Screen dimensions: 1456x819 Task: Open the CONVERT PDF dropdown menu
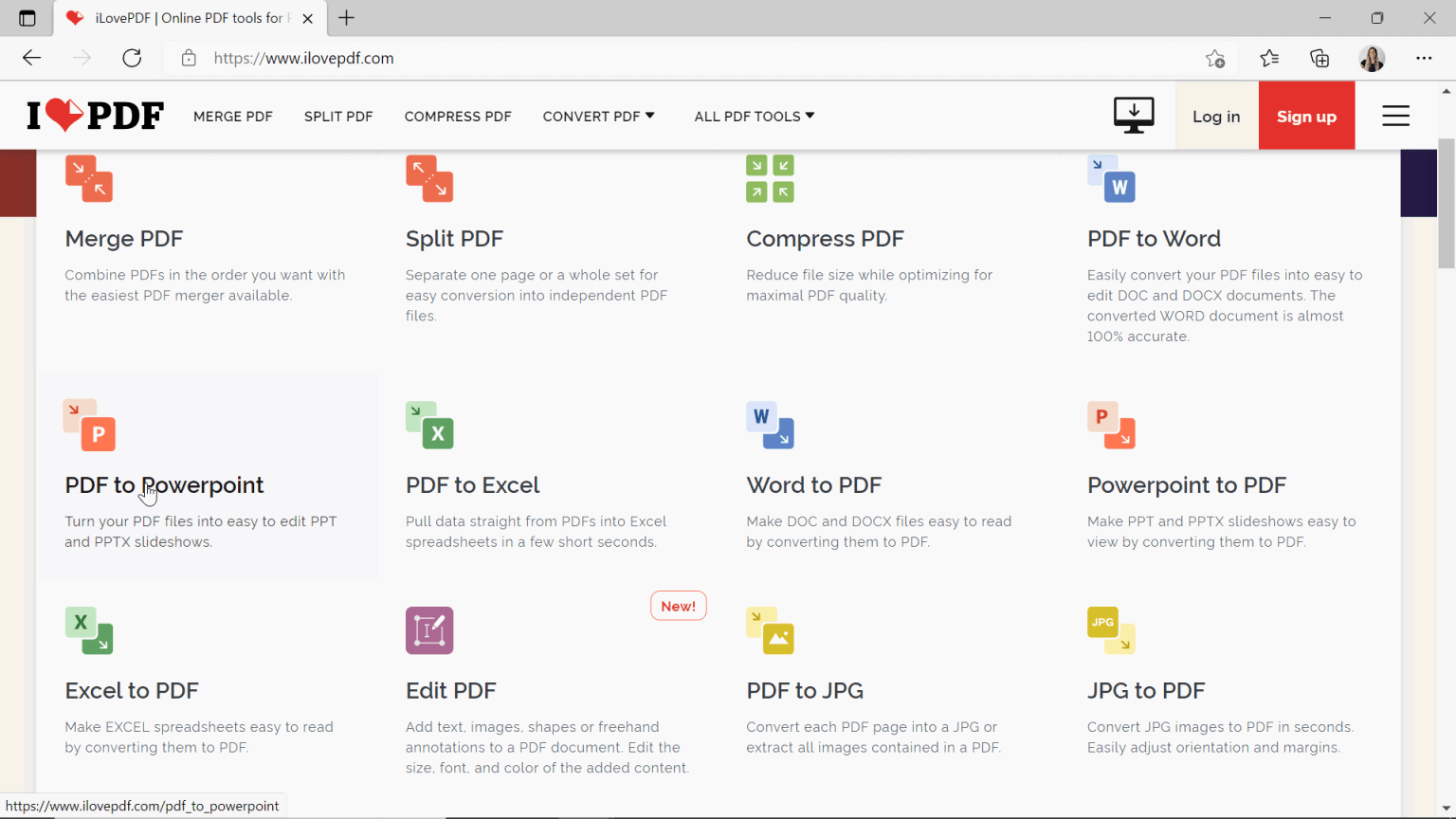click(x=598, y=116)
